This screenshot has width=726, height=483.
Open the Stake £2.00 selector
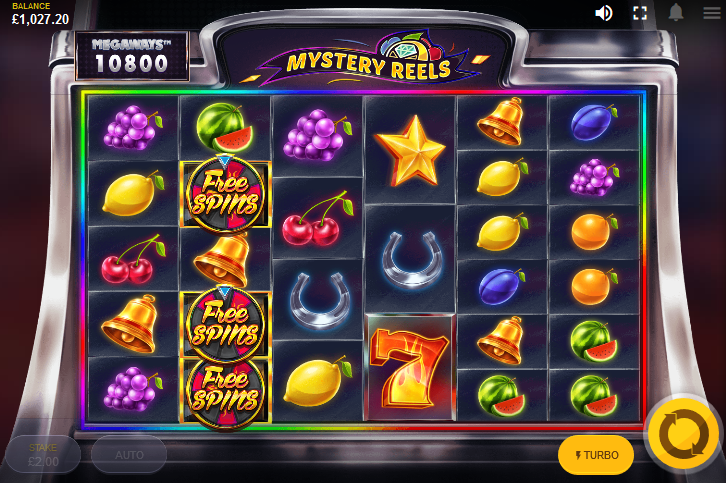coord(43,455)
